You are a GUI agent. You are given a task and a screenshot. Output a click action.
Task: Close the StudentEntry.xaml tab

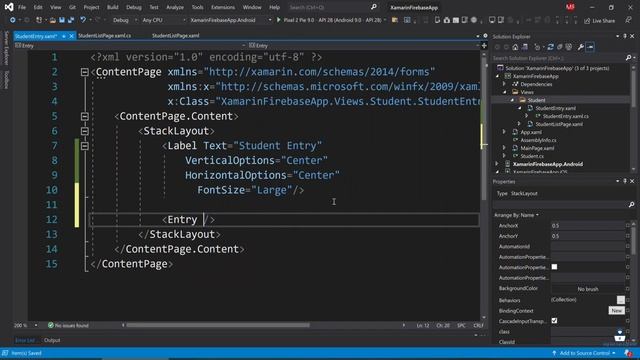click(x=71, y=36)
